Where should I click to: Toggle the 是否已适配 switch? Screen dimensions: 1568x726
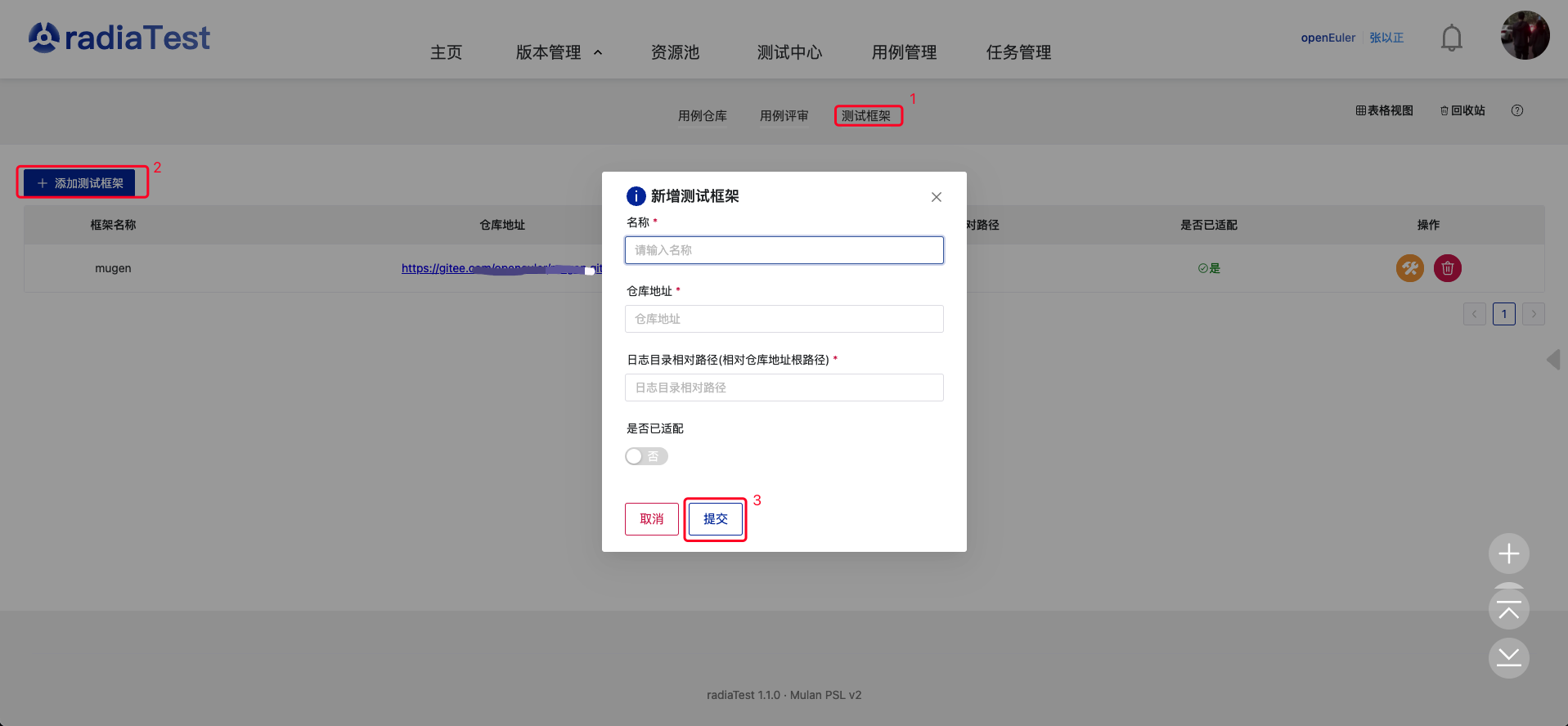(x=646, y=456)
